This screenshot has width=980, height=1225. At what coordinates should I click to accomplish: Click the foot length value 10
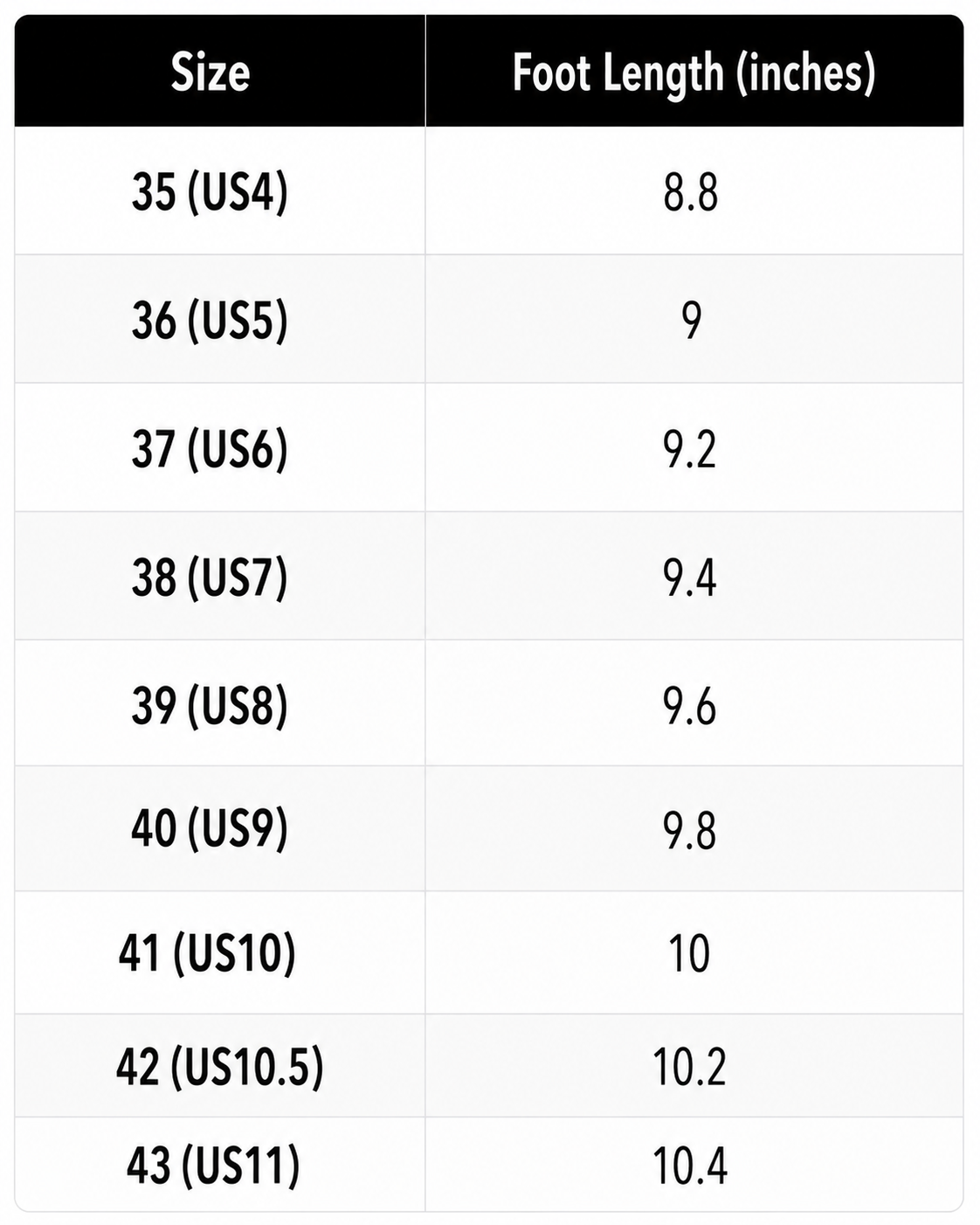[689, 953]
